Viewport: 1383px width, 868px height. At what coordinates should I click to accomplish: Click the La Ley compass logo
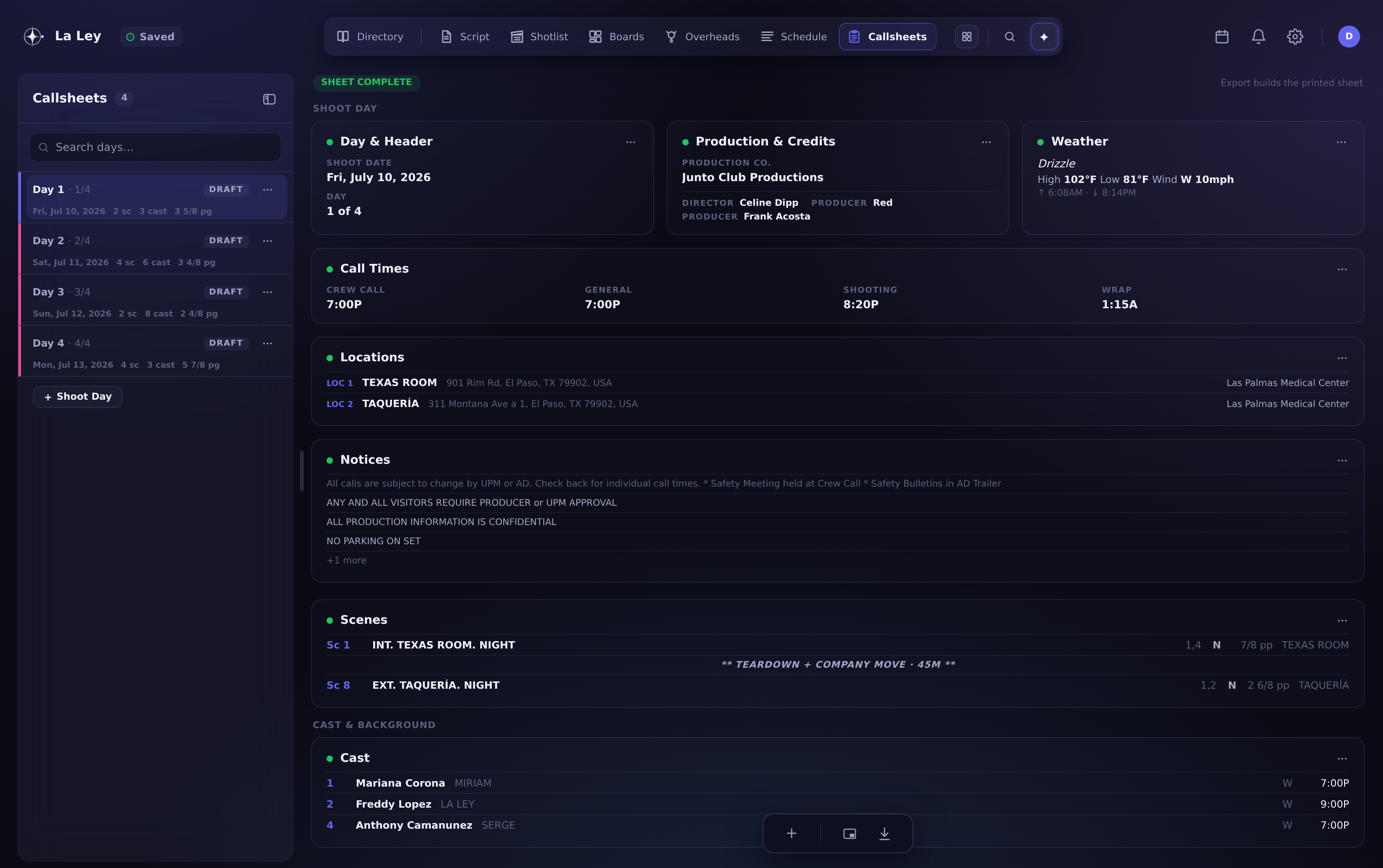(x=33, y=36)
